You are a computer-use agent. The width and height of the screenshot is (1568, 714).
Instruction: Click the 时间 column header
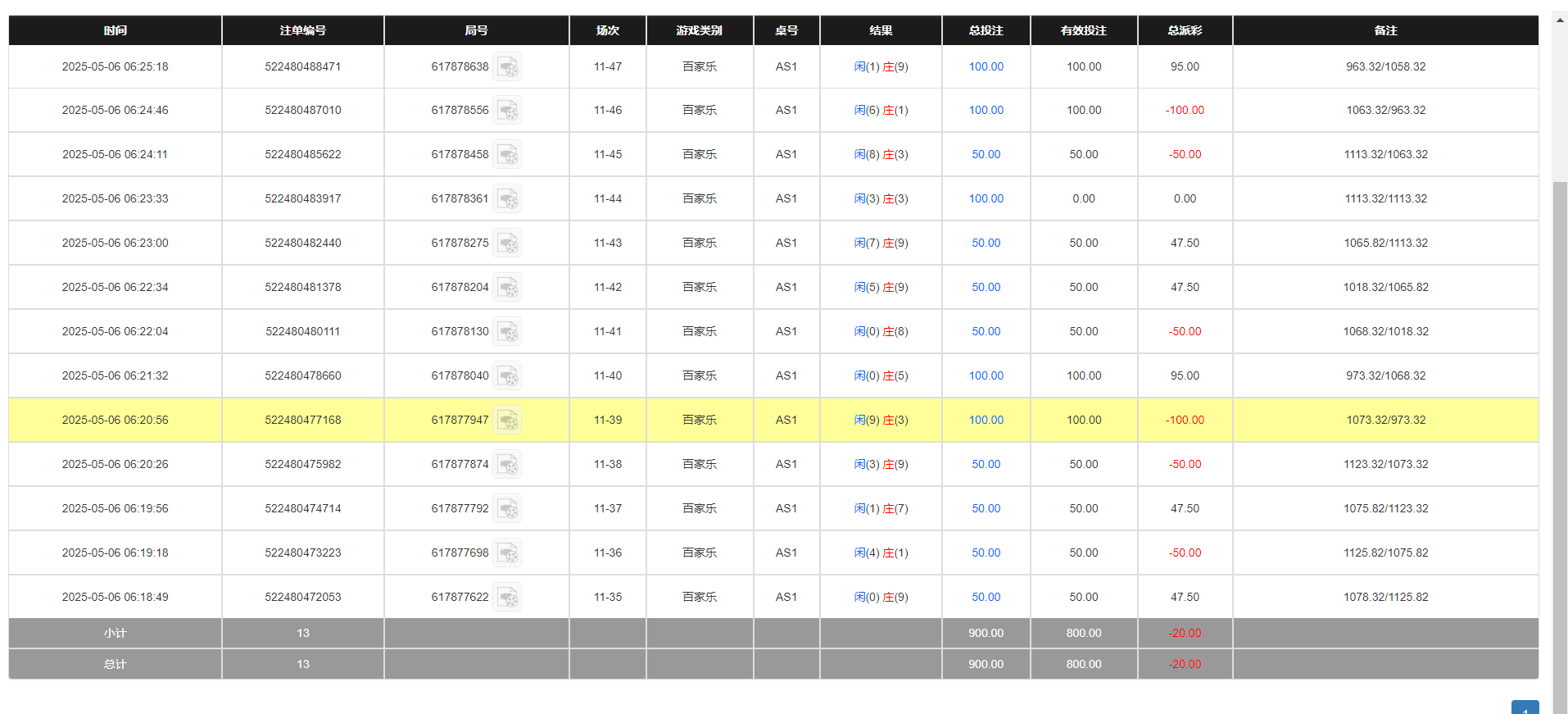(x=115, y=30)
